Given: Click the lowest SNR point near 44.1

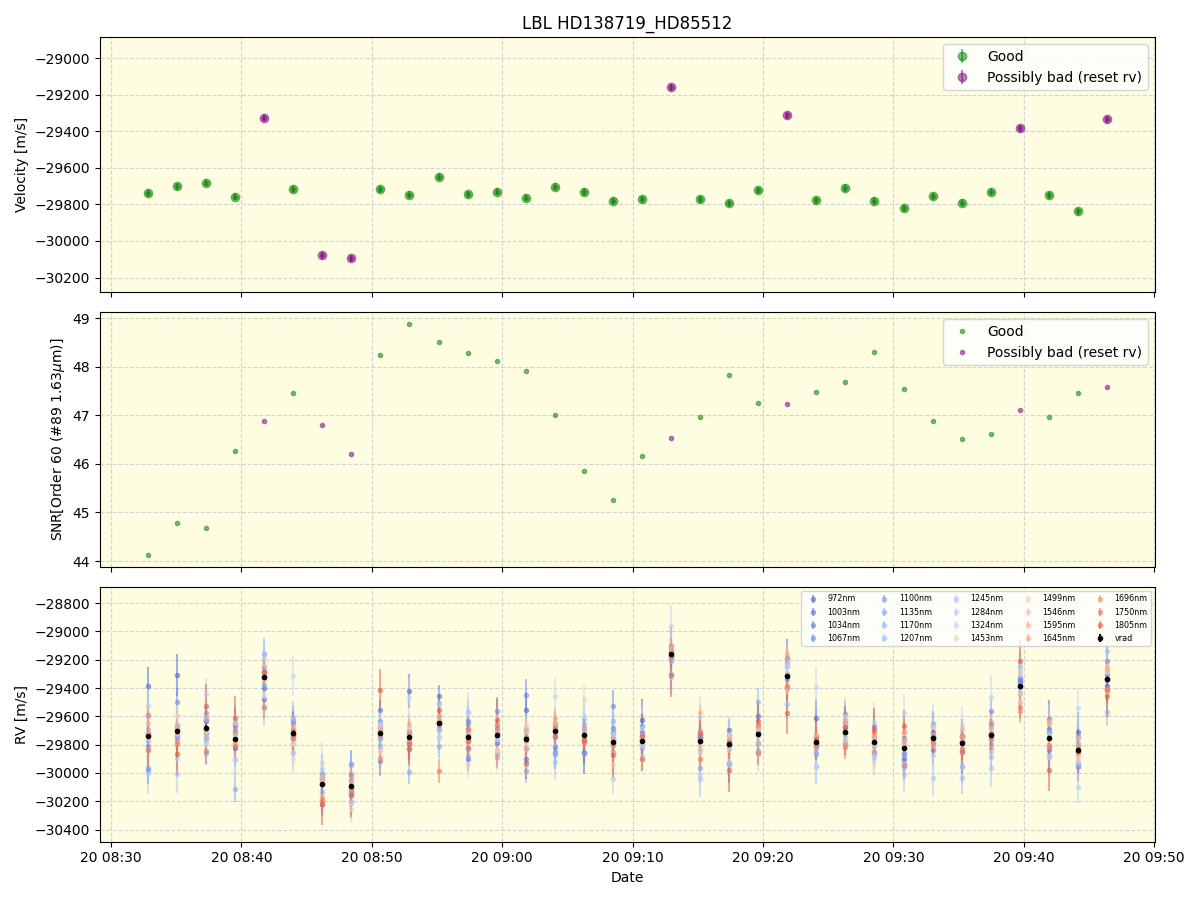Looking at the screenshot, I should 148,555.
